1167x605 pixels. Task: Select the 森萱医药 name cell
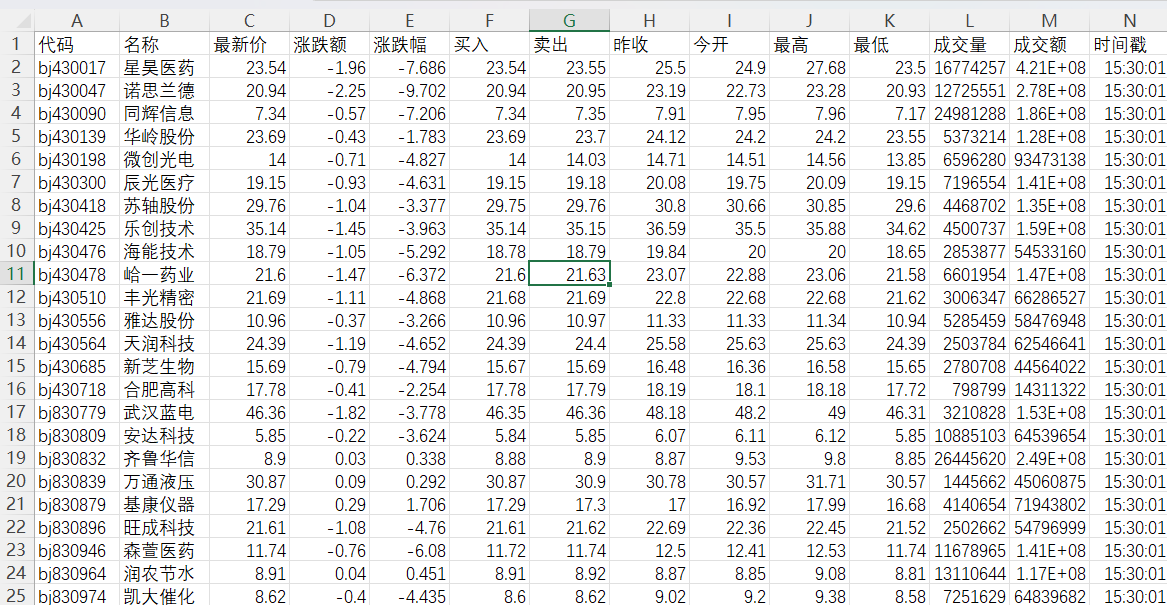tap(164, 551)
